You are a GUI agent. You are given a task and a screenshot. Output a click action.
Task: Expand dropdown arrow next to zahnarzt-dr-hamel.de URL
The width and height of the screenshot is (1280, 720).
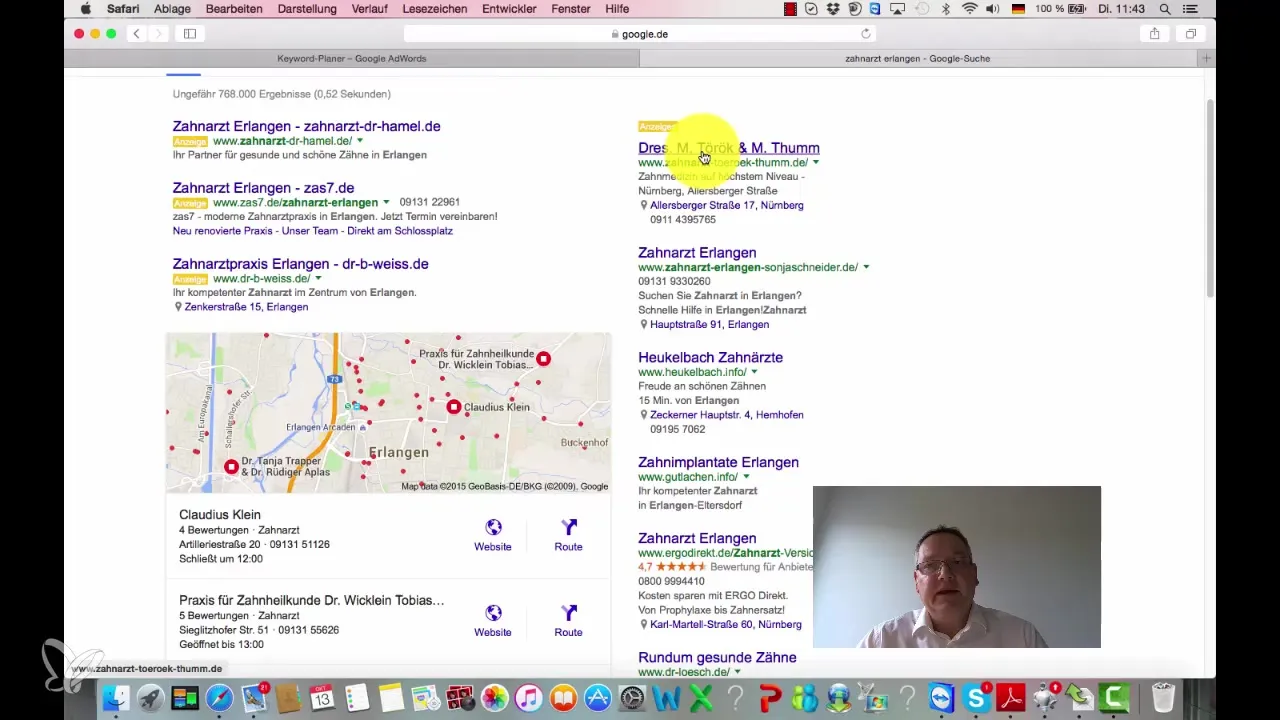(360, 141)
